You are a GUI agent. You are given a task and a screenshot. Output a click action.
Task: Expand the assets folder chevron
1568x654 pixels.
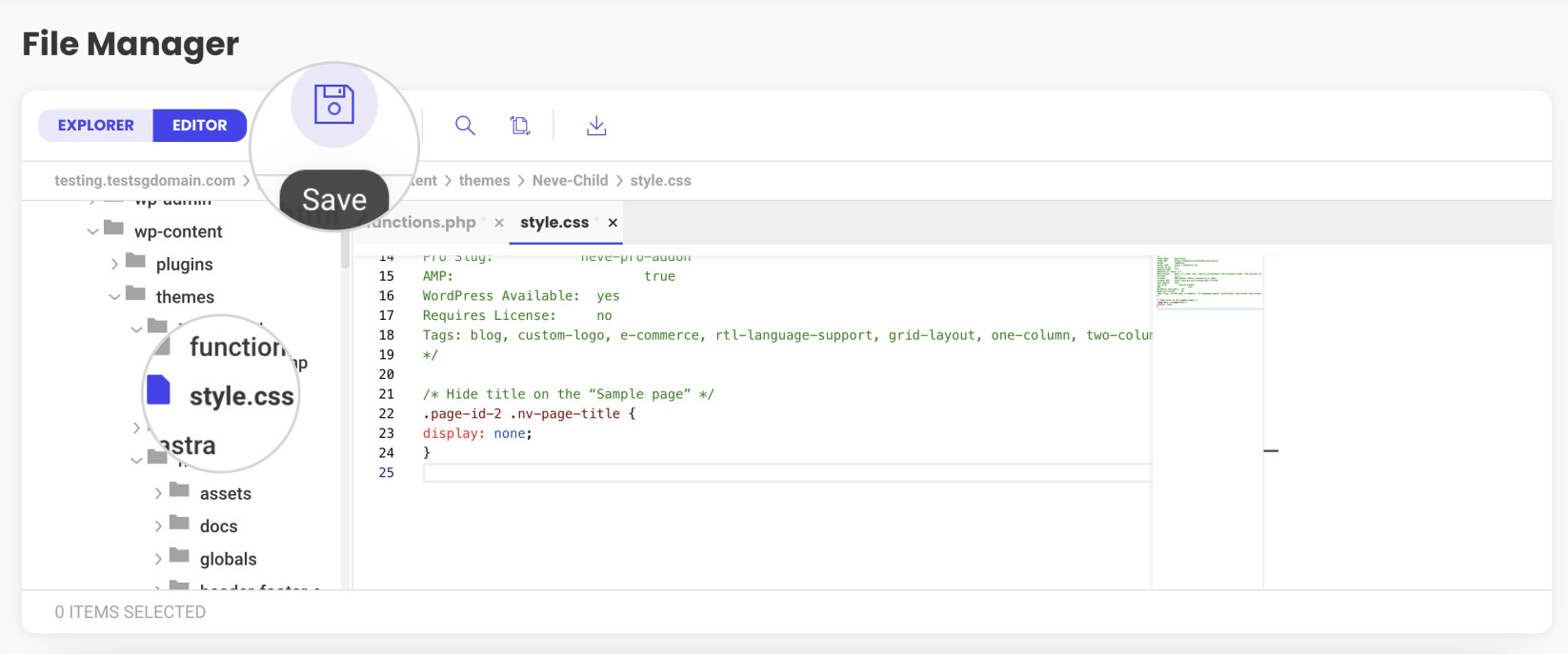tap(158, 493)
